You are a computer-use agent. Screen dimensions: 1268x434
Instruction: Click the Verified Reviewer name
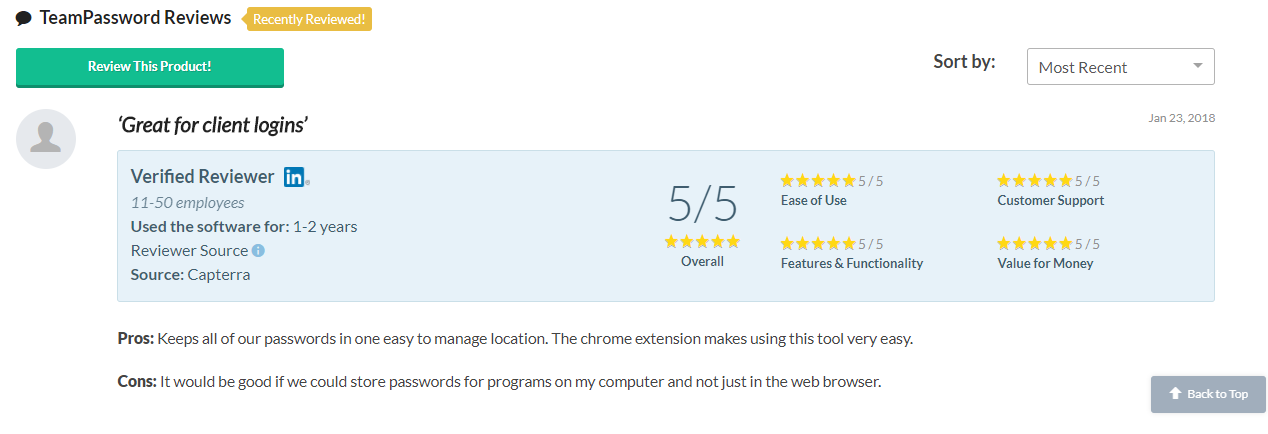pyautogui.click(x=202, y=177)
